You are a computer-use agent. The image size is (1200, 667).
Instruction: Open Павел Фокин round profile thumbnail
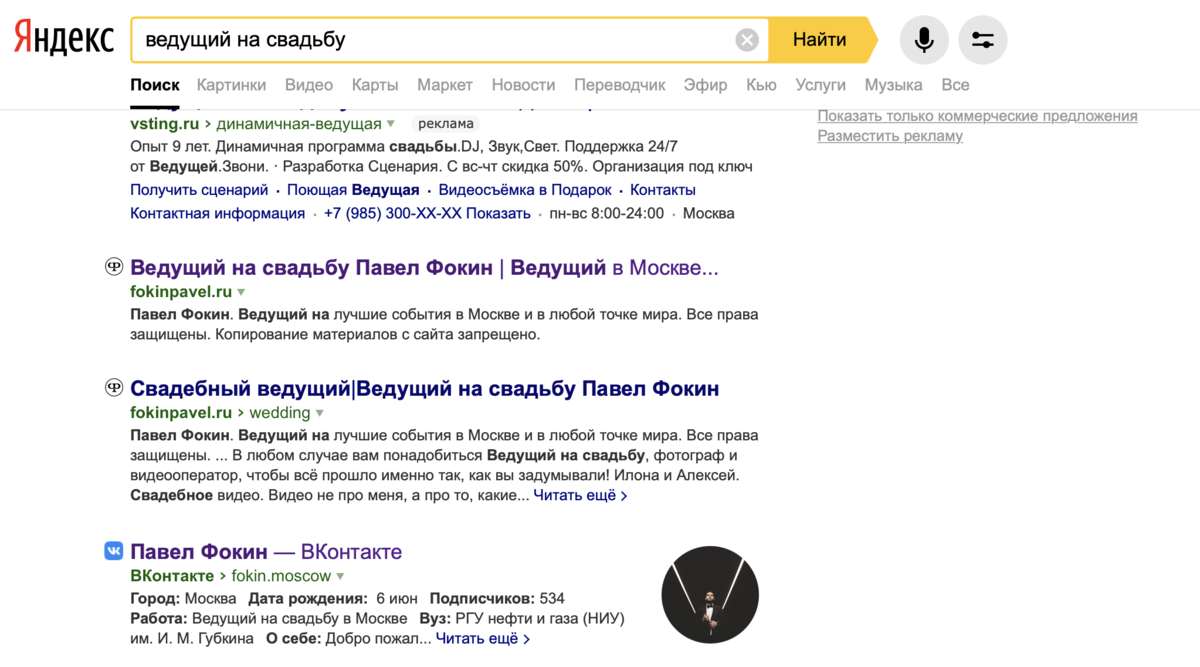[710, 595]
